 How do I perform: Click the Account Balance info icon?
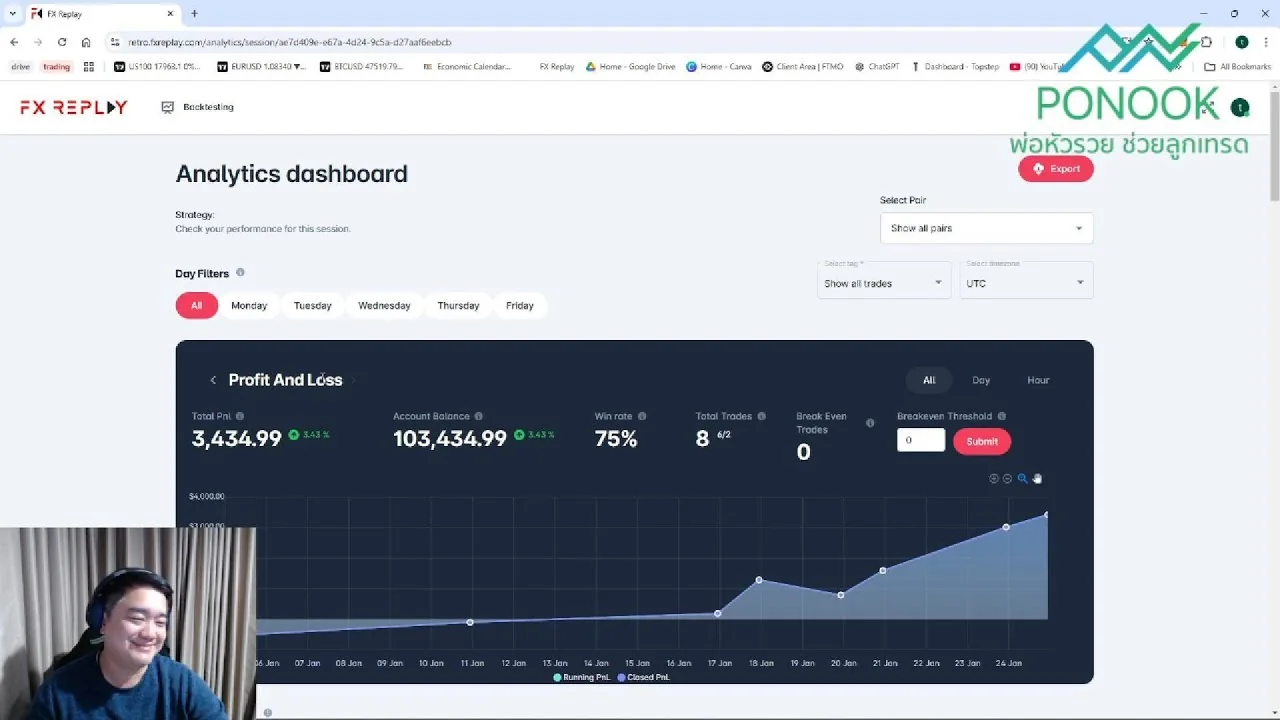478,416
